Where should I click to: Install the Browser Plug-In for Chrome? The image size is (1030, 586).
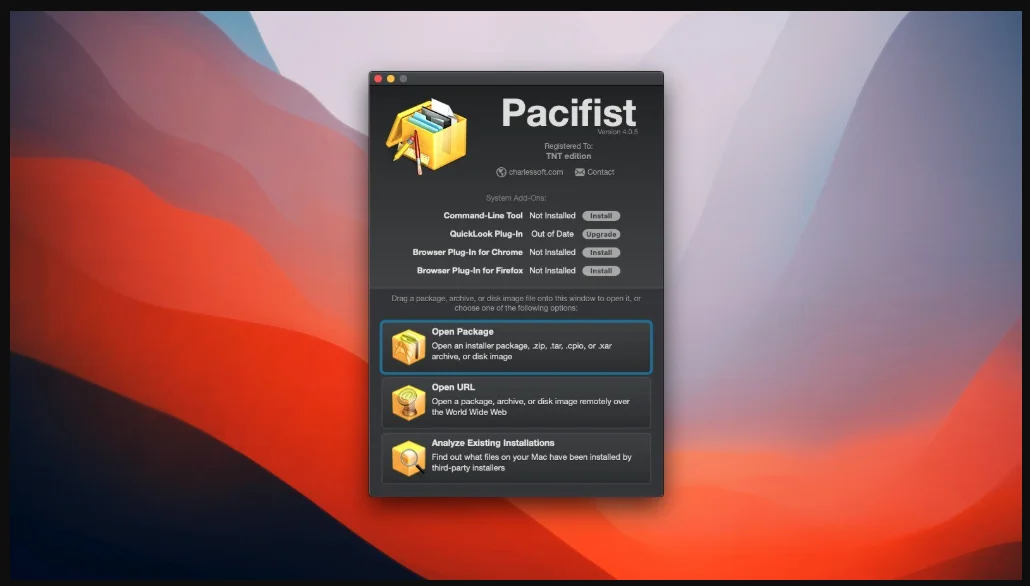click(601, 252)
